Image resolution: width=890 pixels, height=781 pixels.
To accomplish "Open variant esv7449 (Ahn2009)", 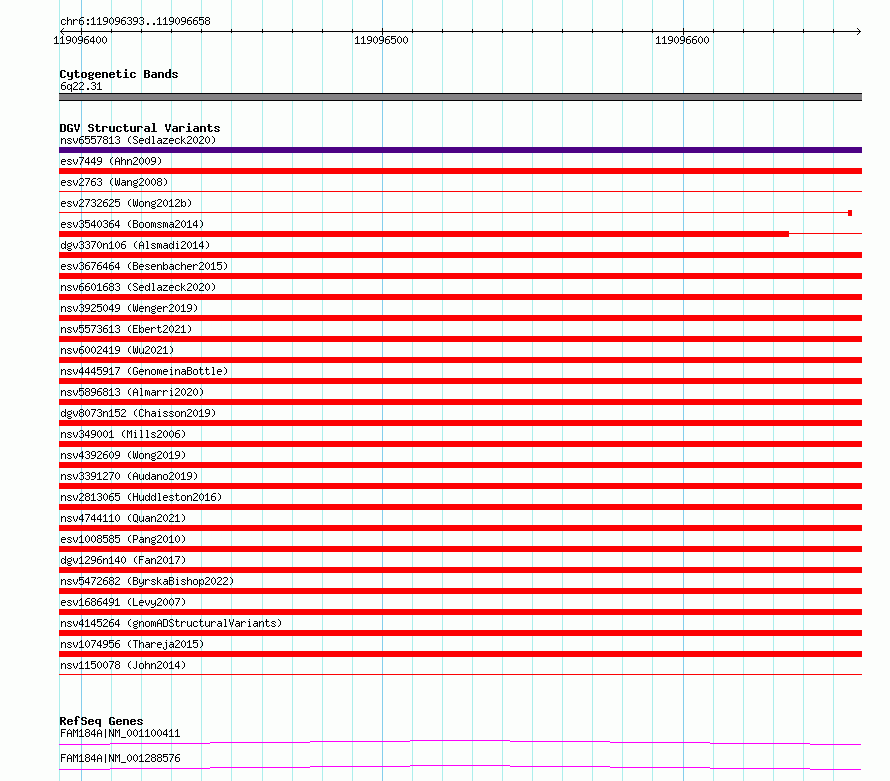I will (x=111, y=161).
